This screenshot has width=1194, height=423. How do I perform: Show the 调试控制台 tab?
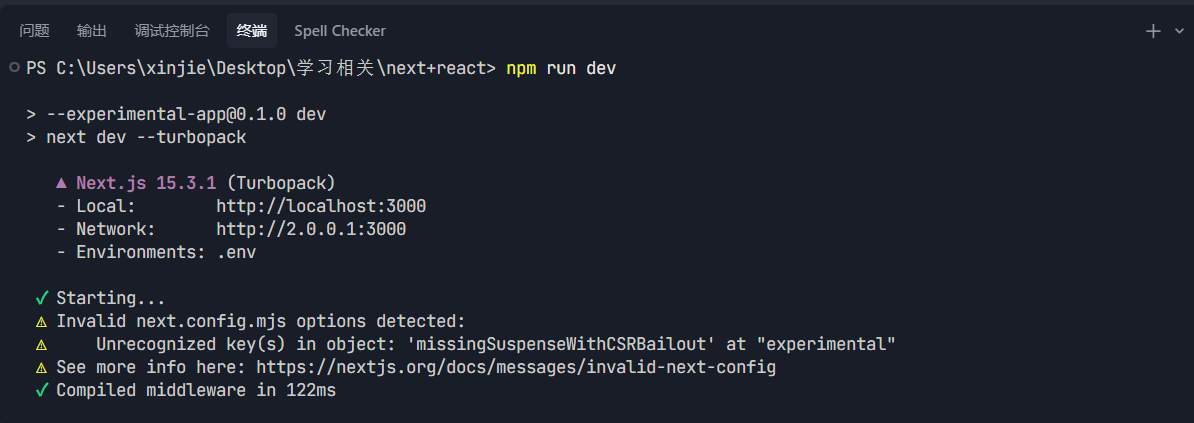[x=172, y=31]
